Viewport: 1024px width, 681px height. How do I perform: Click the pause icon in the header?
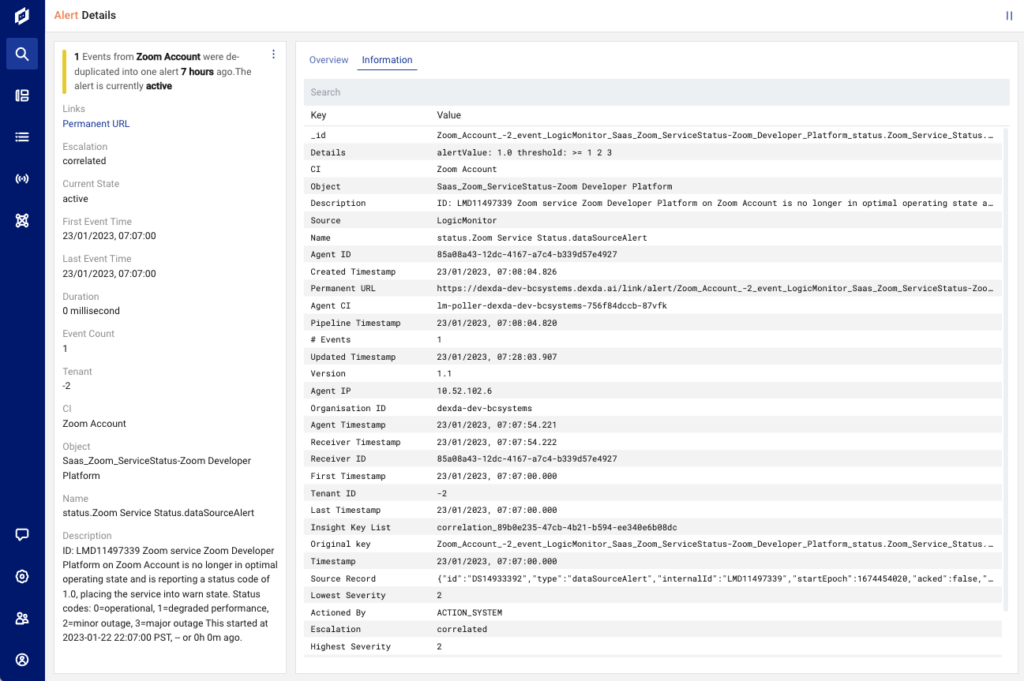click(1009, 16)
